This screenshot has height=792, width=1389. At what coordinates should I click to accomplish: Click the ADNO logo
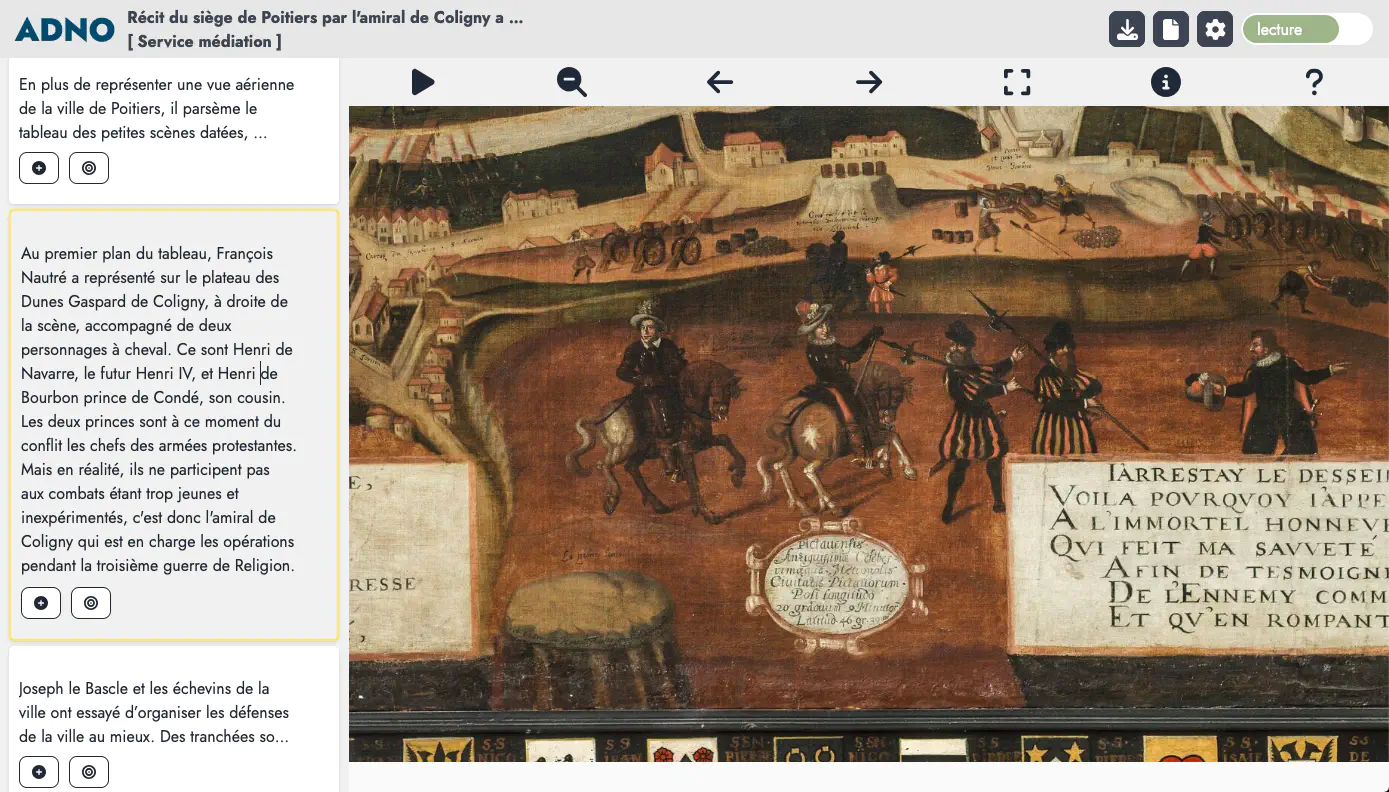point(65,30)
